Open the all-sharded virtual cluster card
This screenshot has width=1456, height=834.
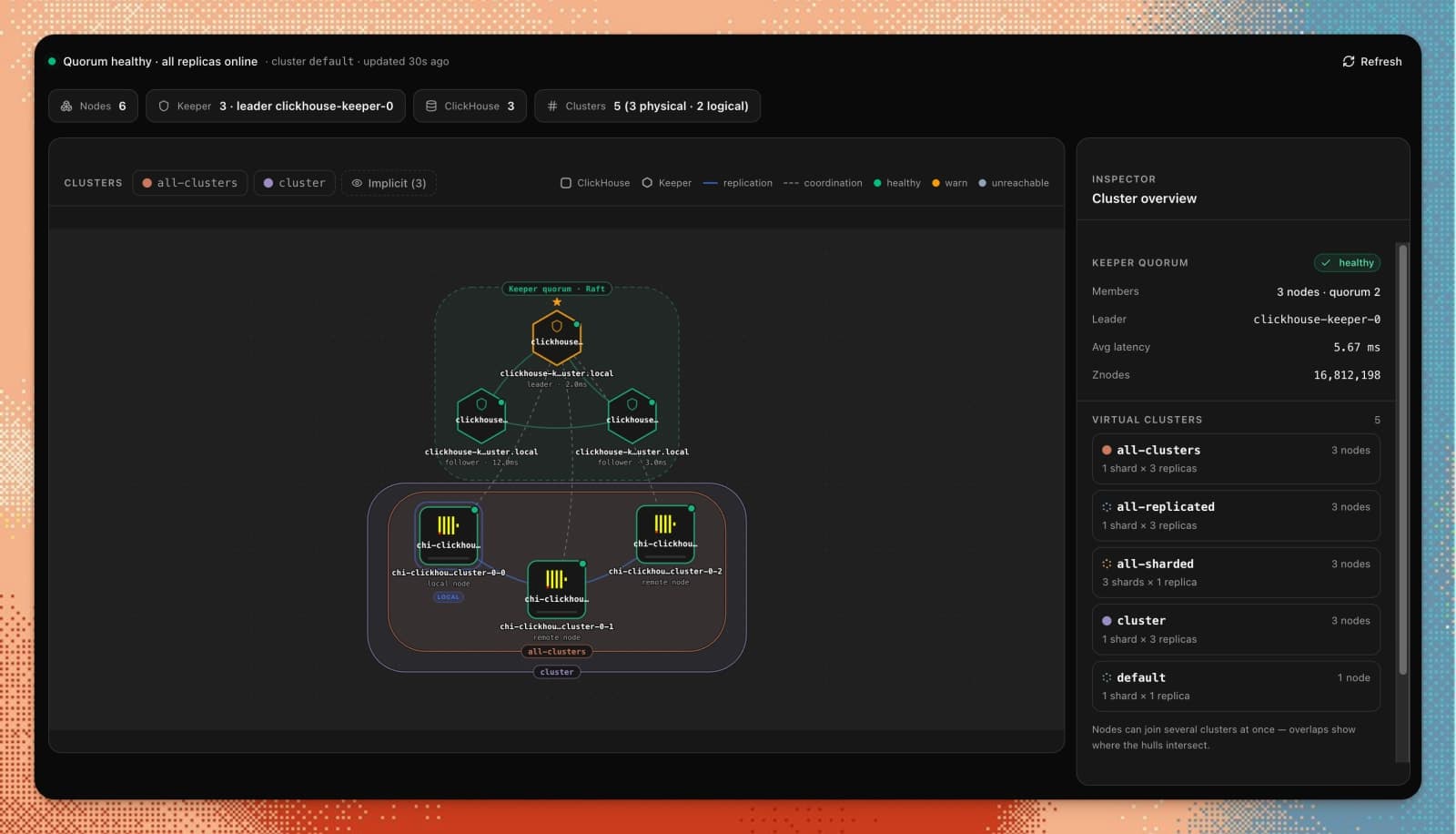[1236, 573]
